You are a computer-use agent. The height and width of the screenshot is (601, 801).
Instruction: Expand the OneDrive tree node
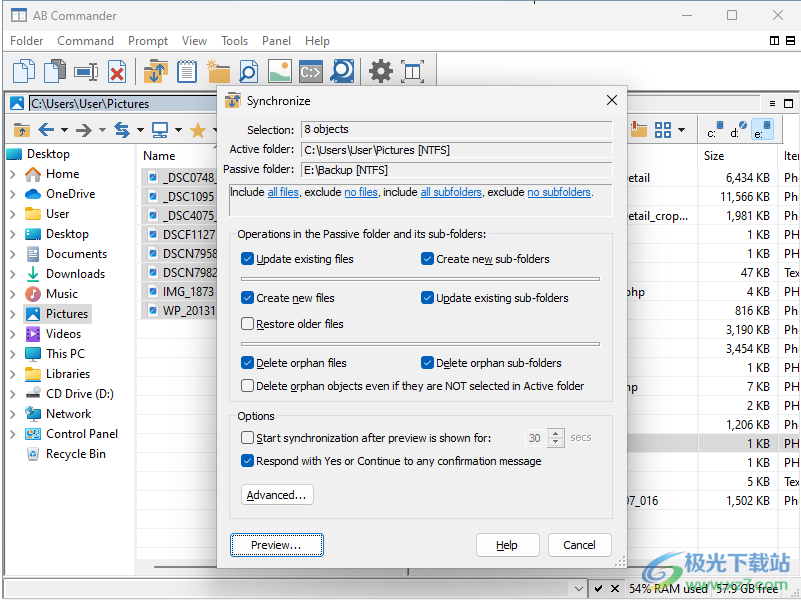coord(13,194)
